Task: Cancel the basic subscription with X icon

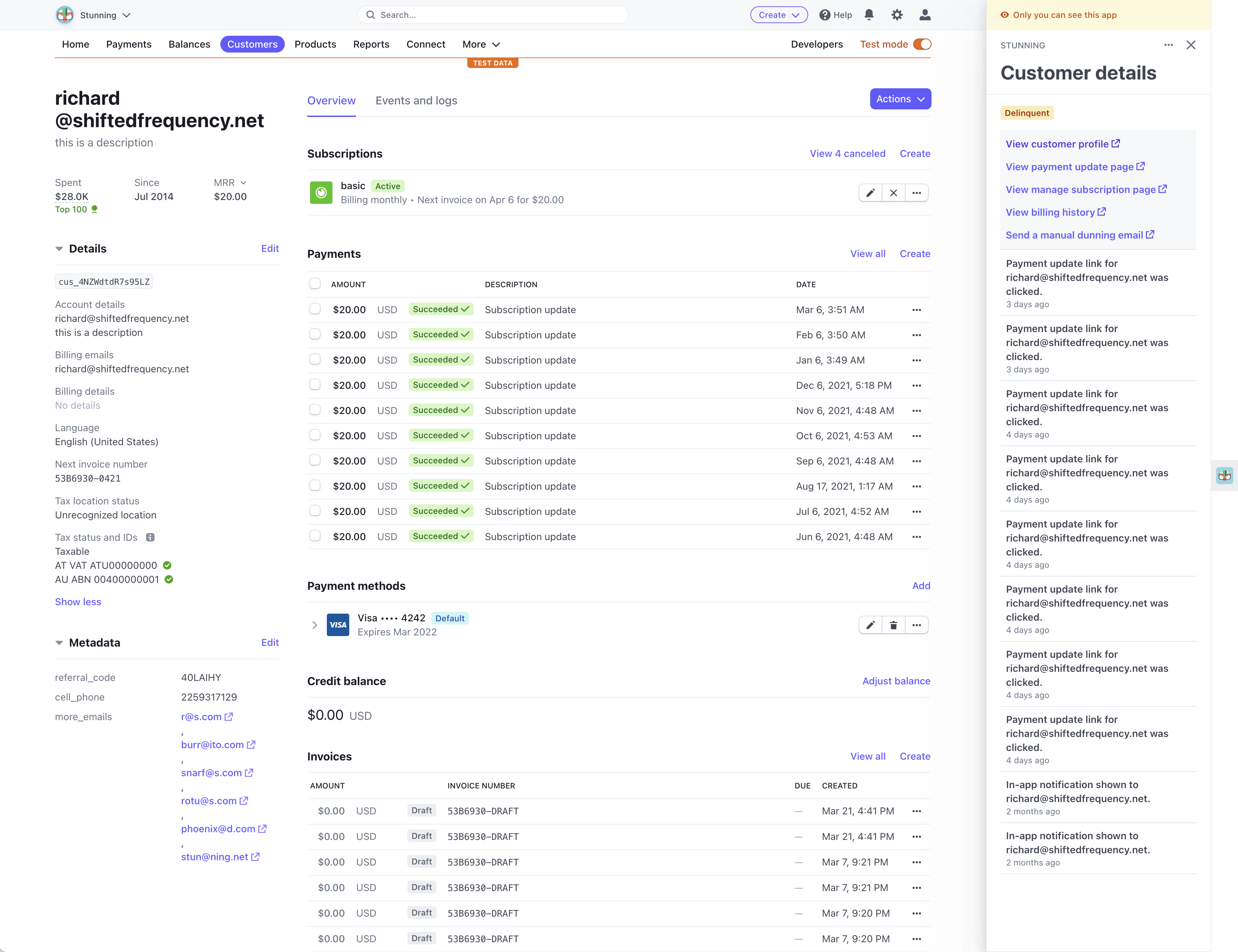Action: point(894,193)
